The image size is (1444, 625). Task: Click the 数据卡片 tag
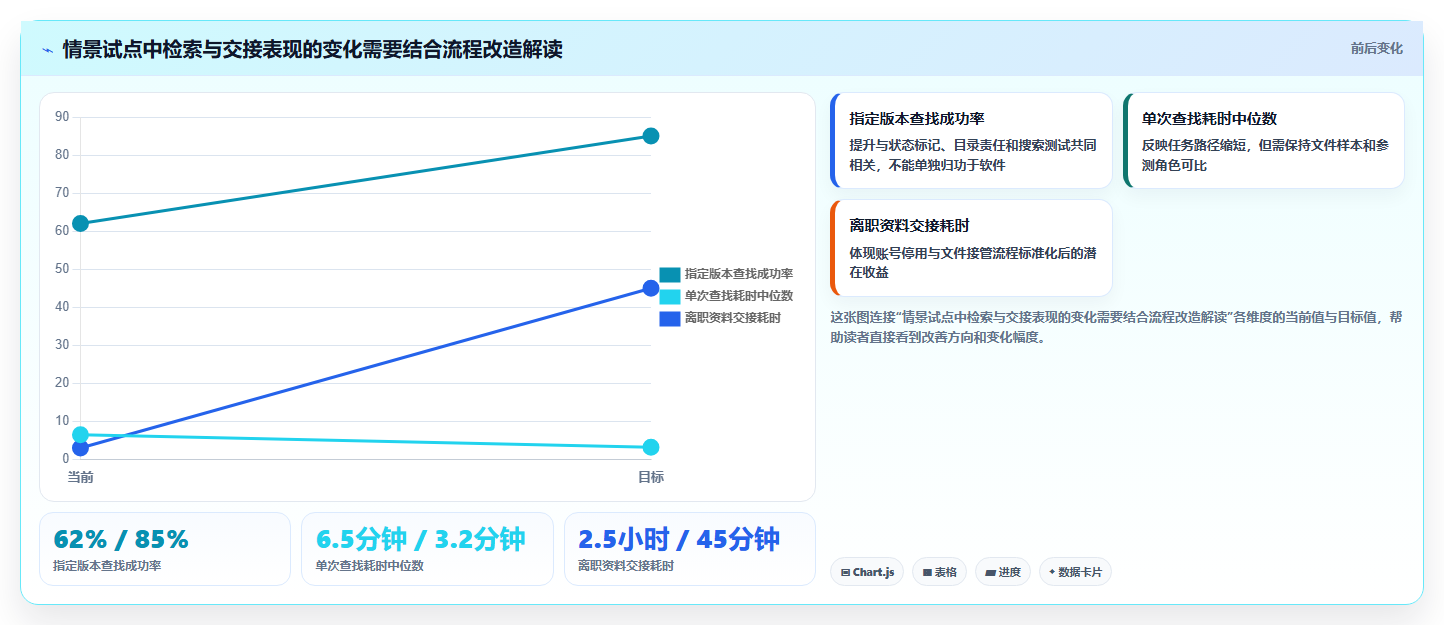pos(1075,572)
